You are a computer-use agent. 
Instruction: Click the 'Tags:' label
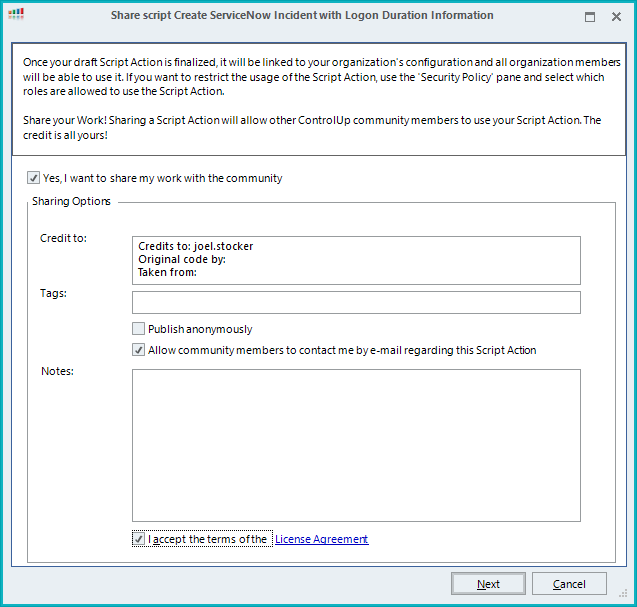tap(53, 293)
